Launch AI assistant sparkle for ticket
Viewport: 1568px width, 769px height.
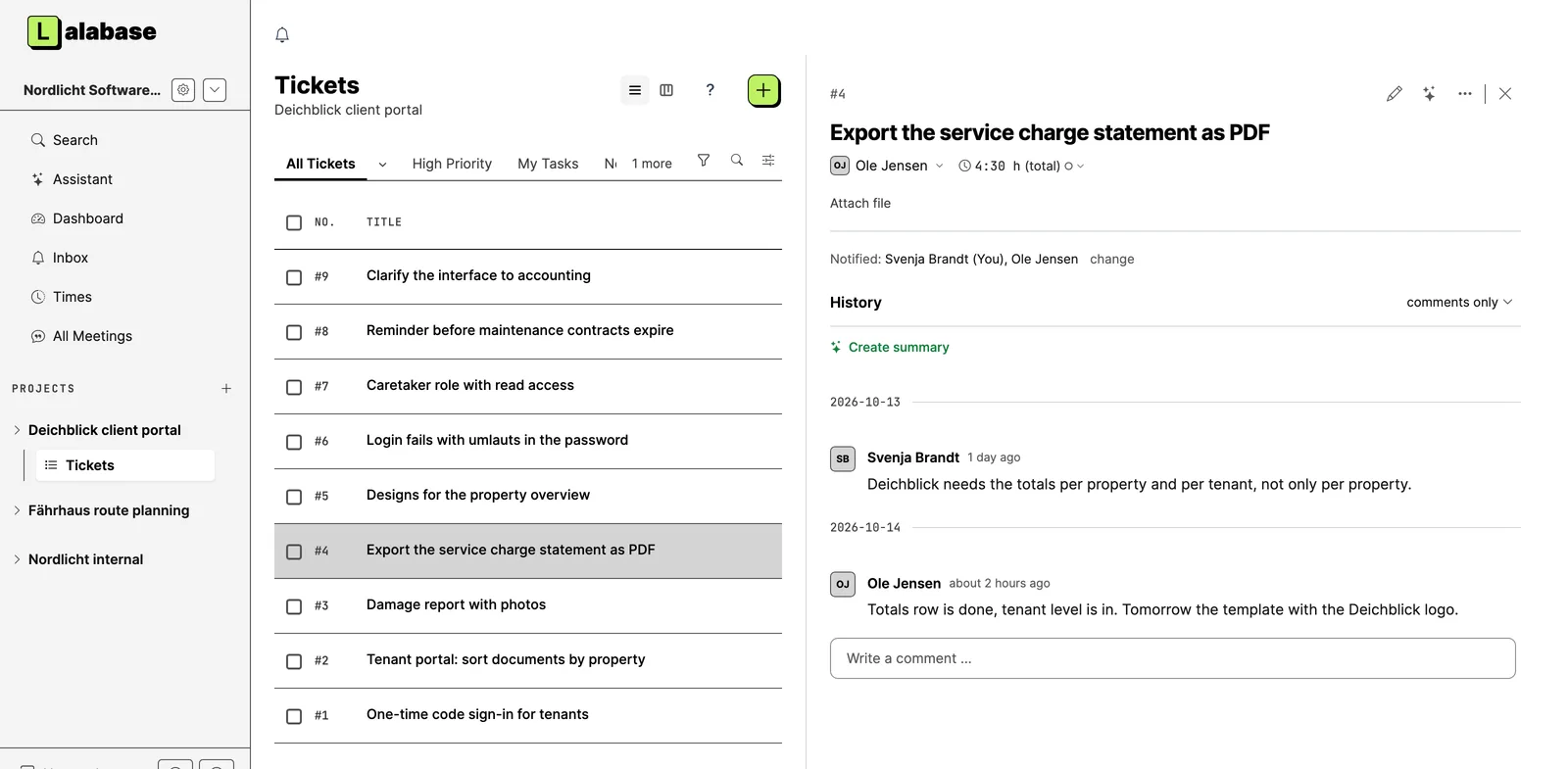point(1430,94)
